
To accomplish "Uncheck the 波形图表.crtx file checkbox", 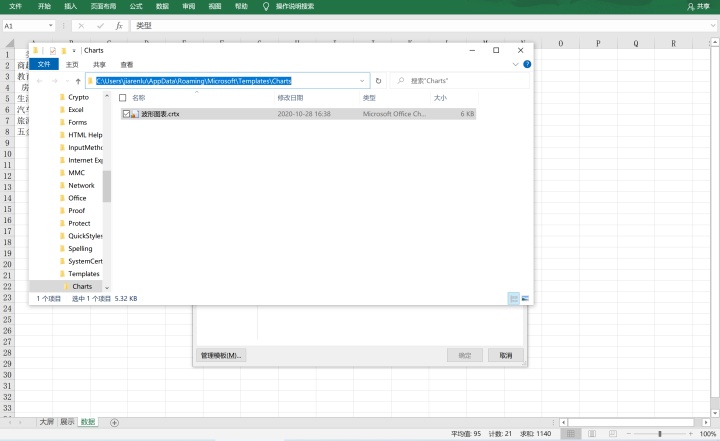I will [126, 114].
